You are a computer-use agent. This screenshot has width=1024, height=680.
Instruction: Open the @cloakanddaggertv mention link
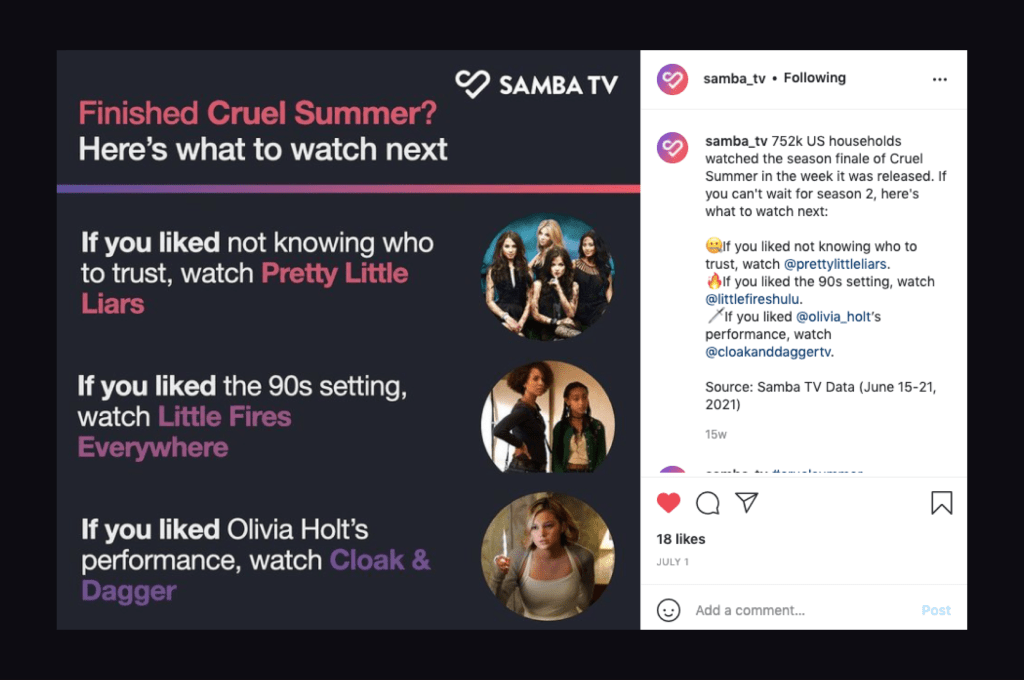(x=768, y=352)
